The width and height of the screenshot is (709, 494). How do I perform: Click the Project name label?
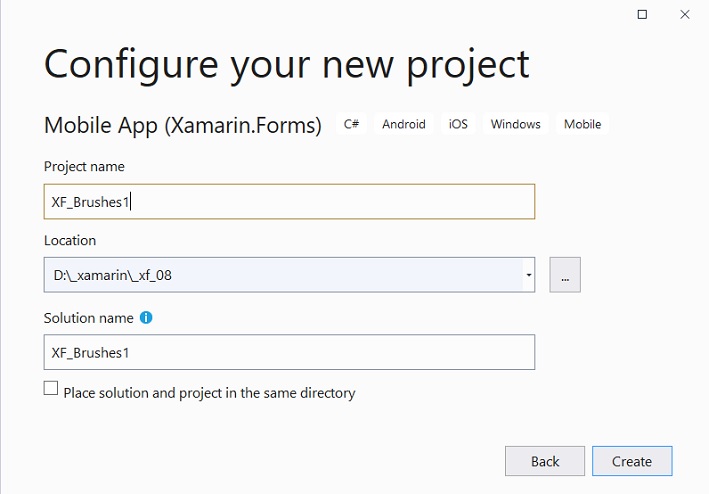pos(84,166)
